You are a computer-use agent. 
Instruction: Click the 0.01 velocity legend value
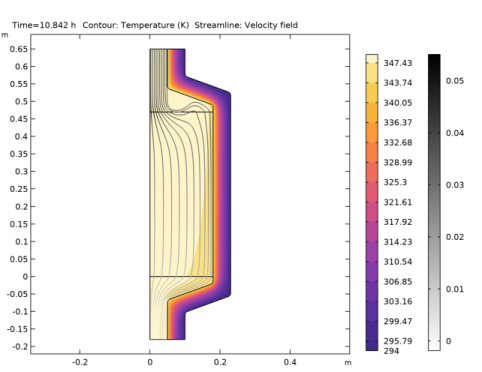coord(455,289)
